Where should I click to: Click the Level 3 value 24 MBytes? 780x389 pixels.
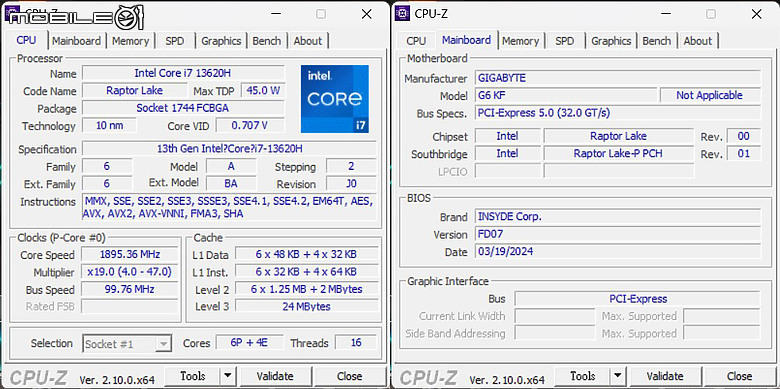click(306, 306)
